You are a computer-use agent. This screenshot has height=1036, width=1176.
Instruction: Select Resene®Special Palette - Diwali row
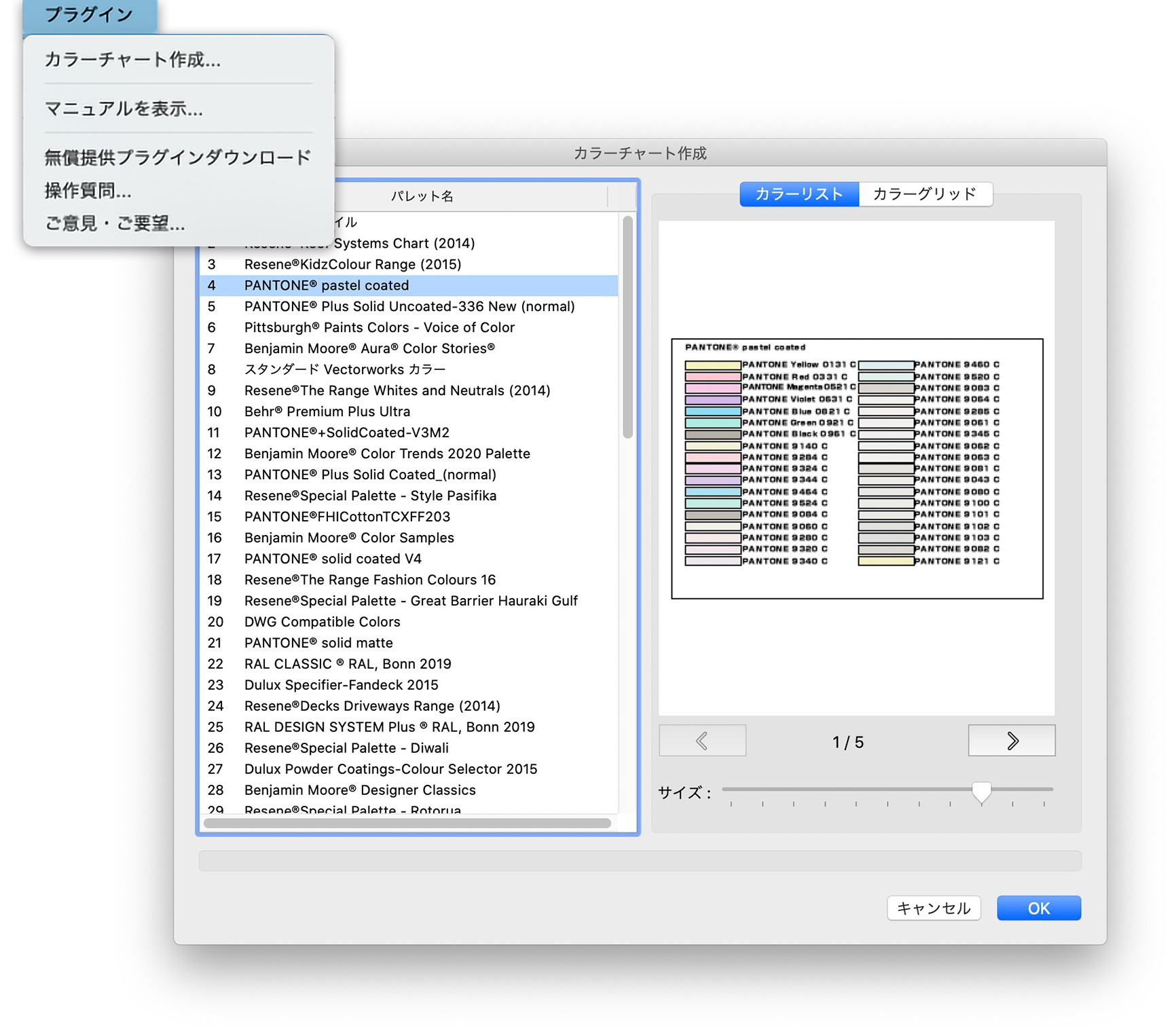pos(409,749)
